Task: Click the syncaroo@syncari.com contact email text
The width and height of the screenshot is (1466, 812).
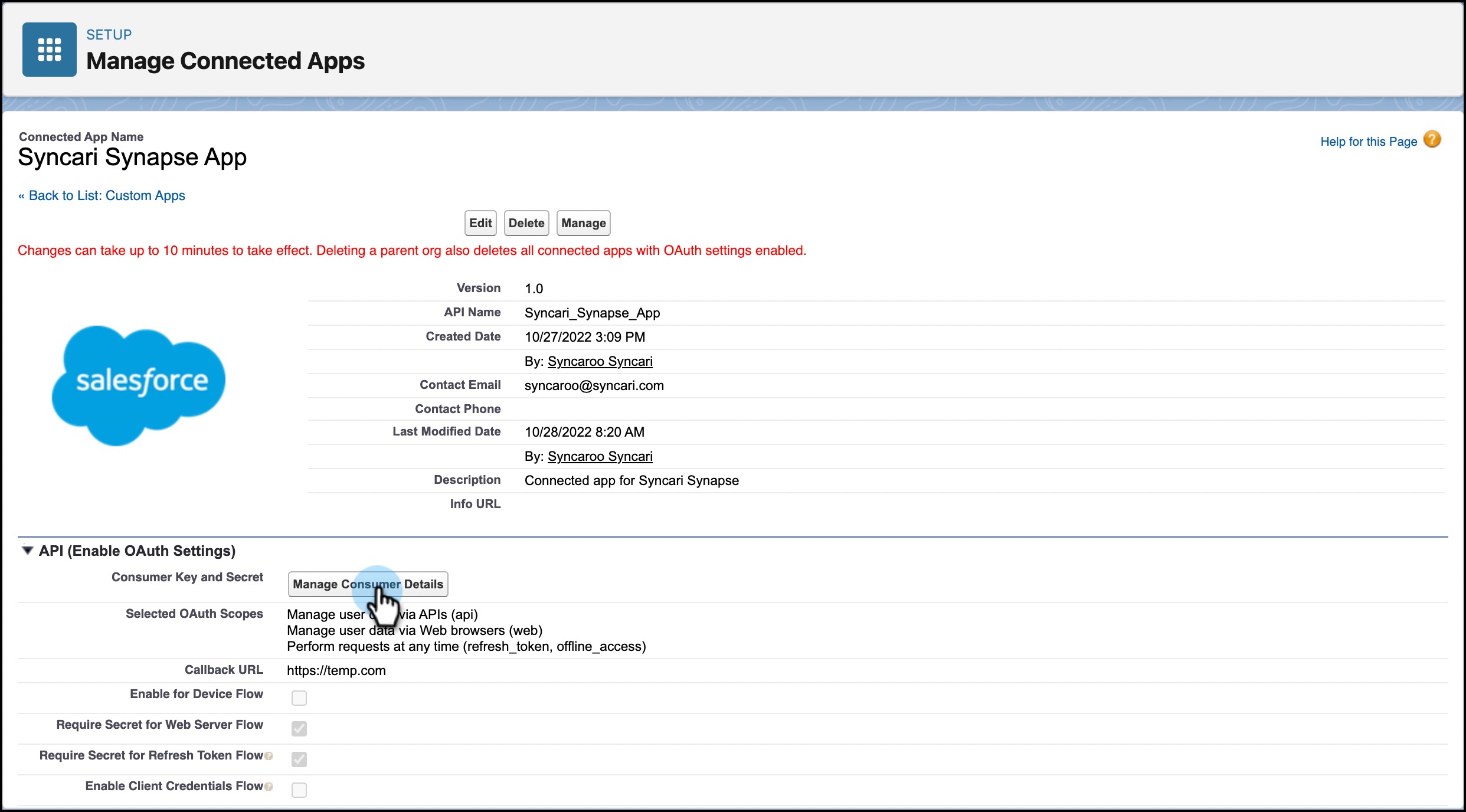Action: tap(594, 386)
